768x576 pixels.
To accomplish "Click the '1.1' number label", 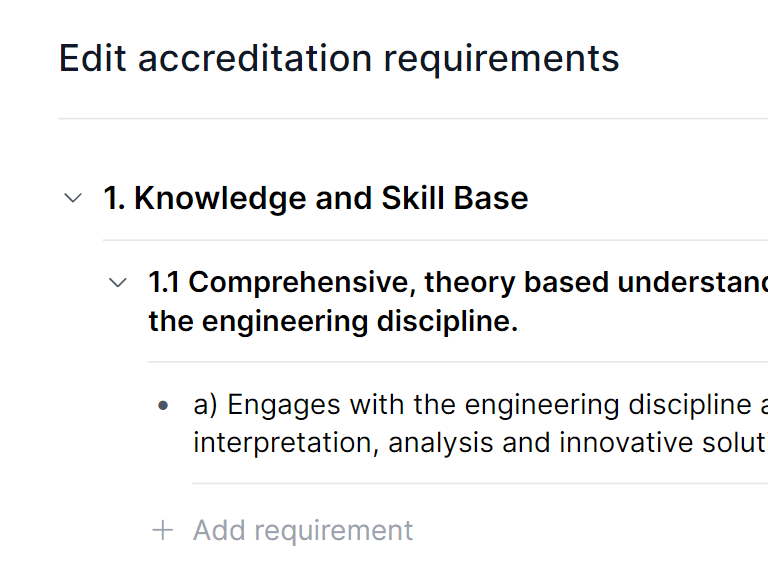I will coord(165,283).
